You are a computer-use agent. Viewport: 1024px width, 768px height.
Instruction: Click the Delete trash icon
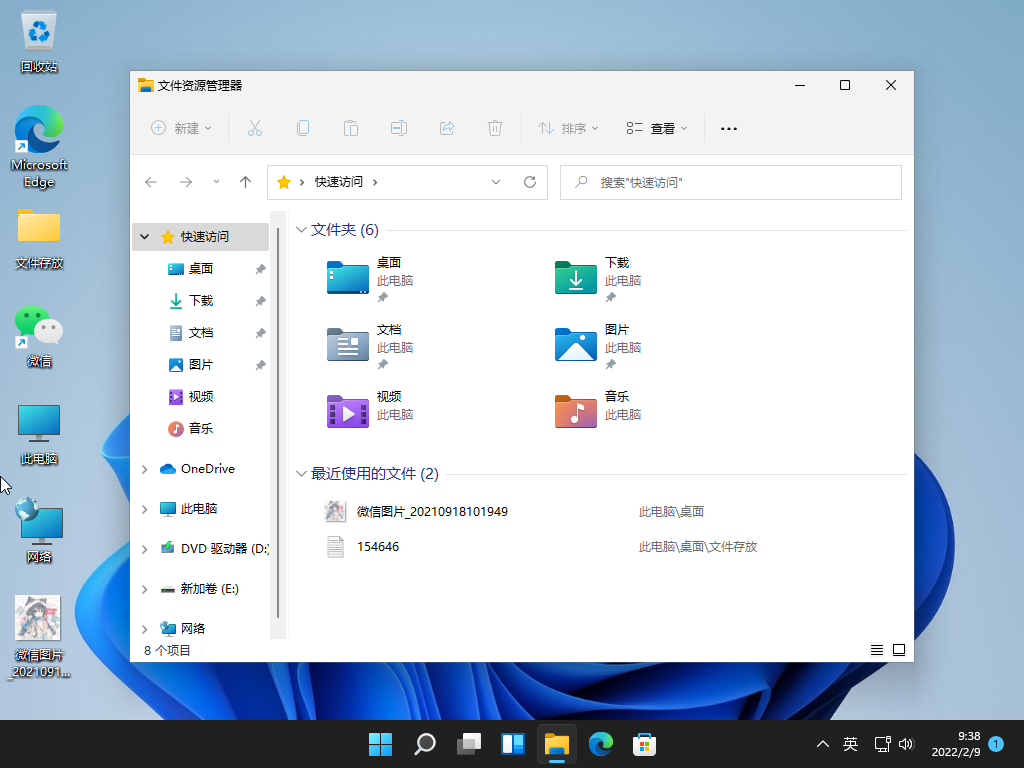tap(495, 128)
